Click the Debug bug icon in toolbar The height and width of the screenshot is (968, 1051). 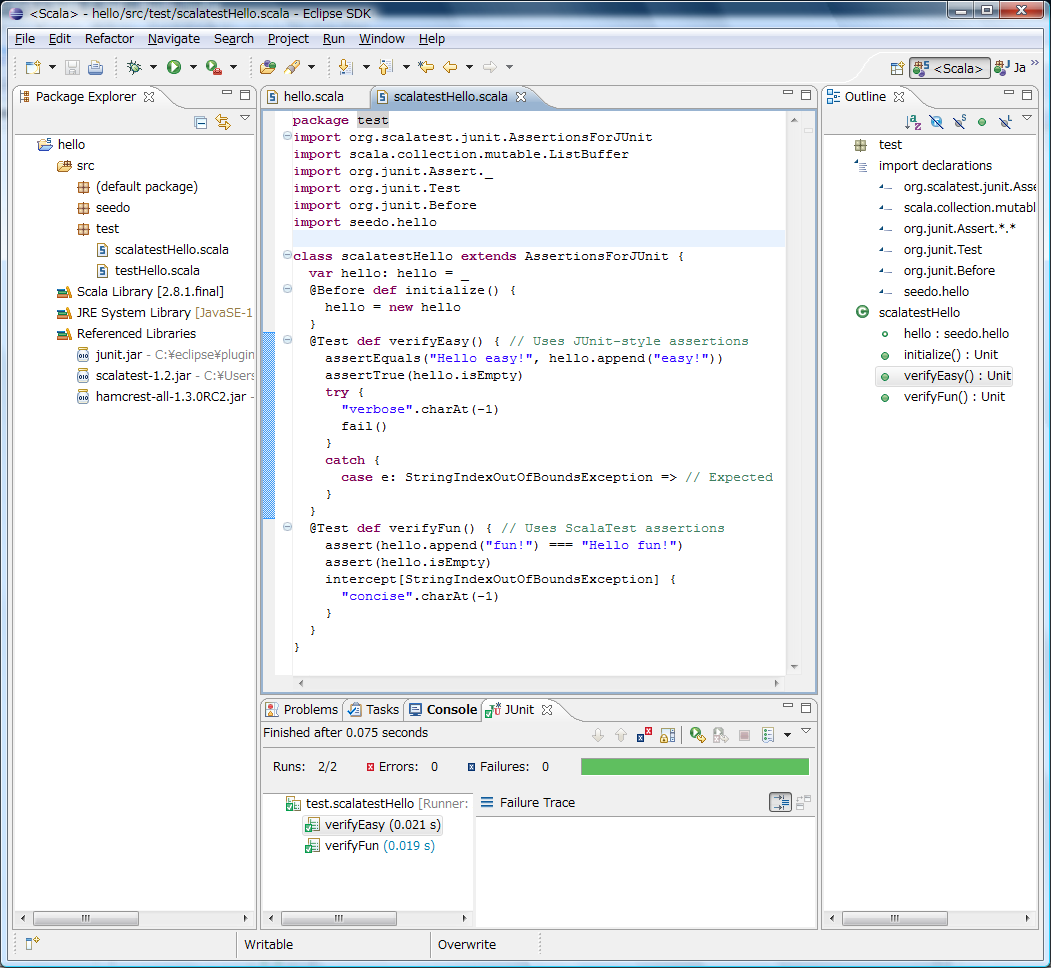point(134,67)
